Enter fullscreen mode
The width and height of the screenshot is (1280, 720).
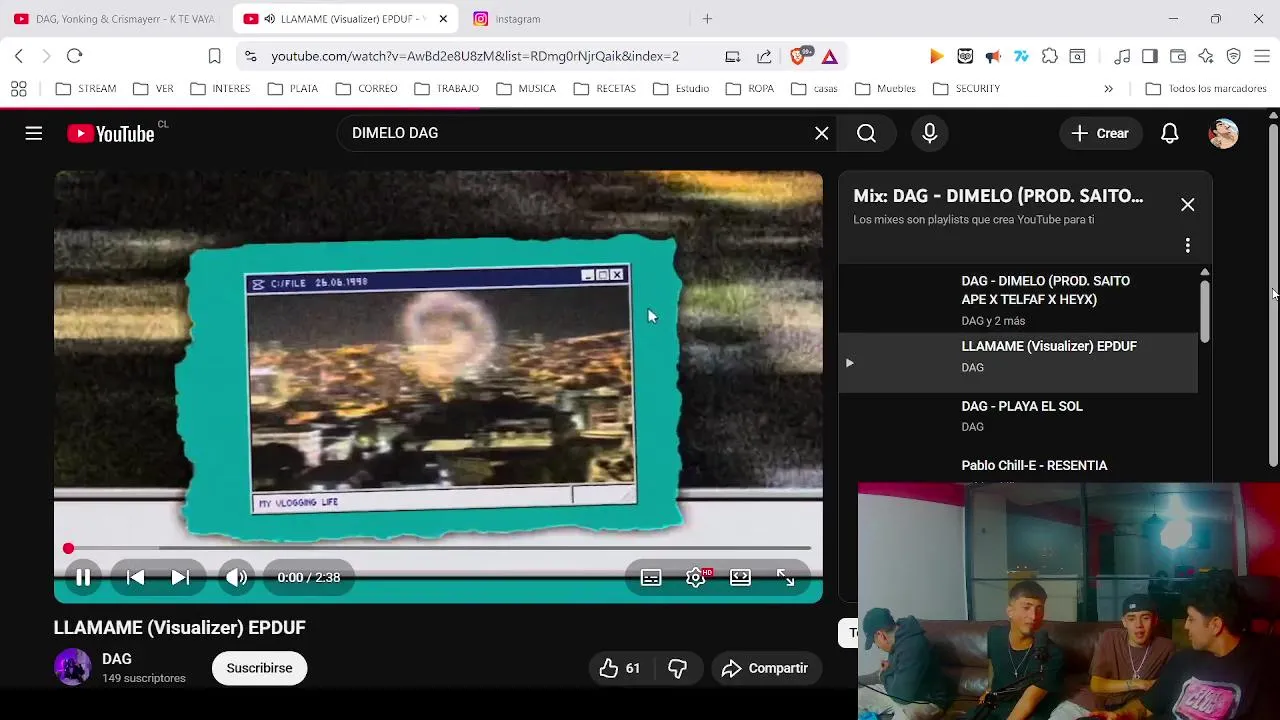click(786, 577)
